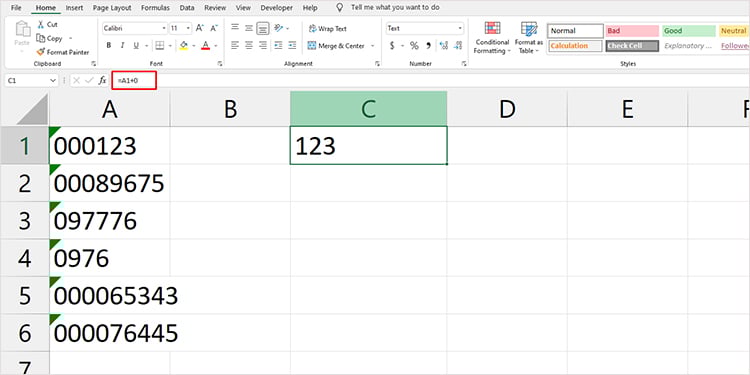
Task: Click the Select All corner triangle
Action: (32, 109)
